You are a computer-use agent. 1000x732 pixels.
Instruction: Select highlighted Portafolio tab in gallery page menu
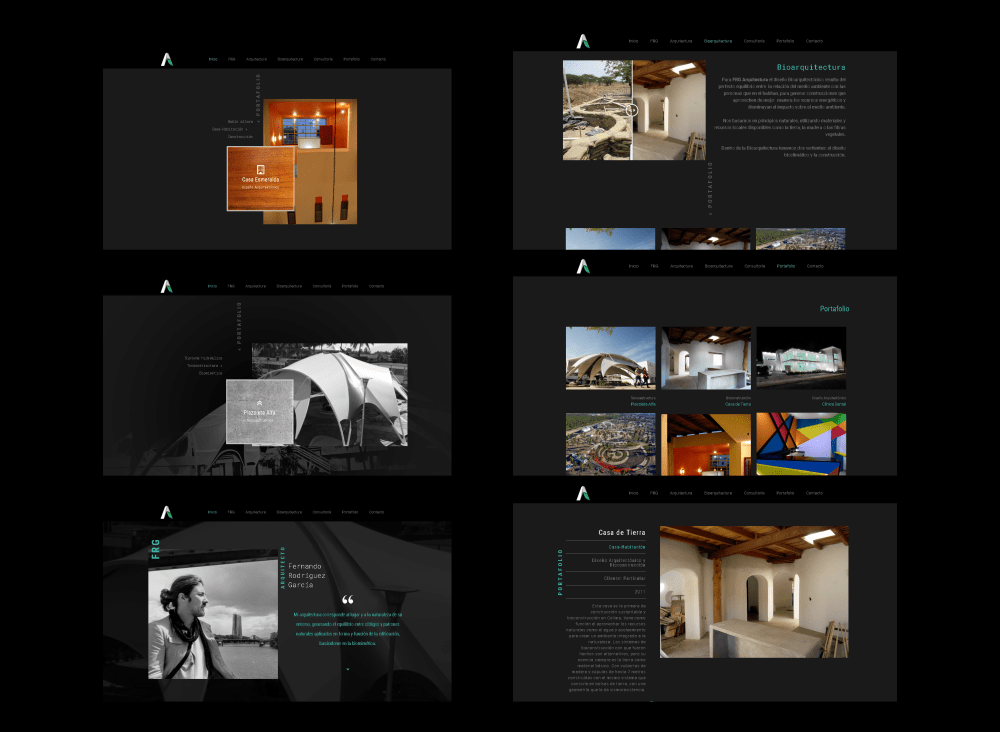click(x=785, y=266)
